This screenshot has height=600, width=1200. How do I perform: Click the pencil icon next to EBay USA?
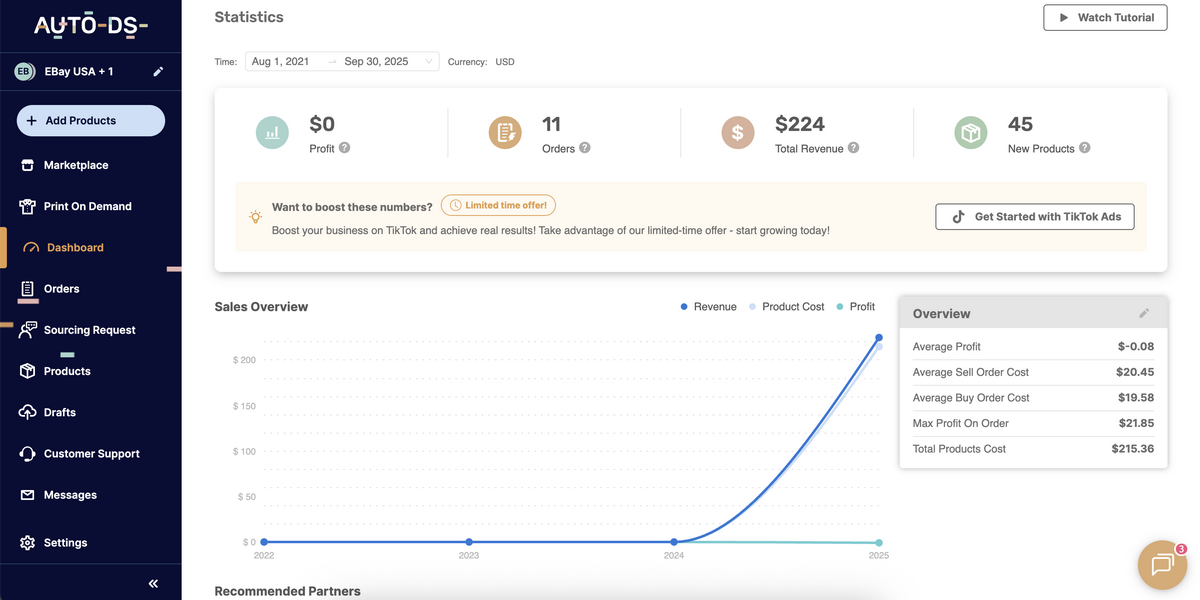coord(157,71)
